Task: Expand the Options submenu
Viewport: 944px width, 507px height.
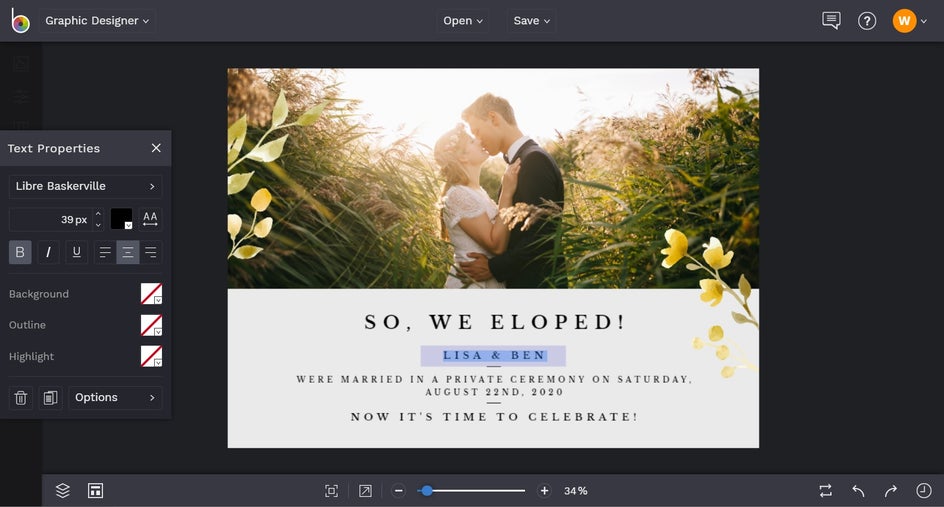Action: point(115,398)
